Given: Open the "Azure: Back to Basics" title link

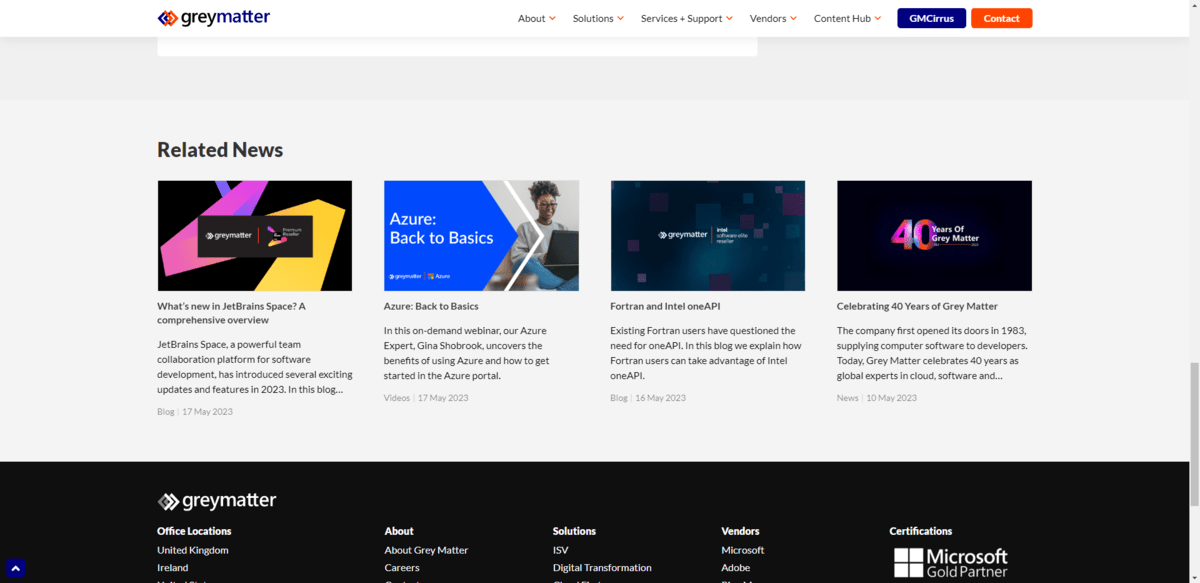Looking at the screenshot, I should (431, 306).
